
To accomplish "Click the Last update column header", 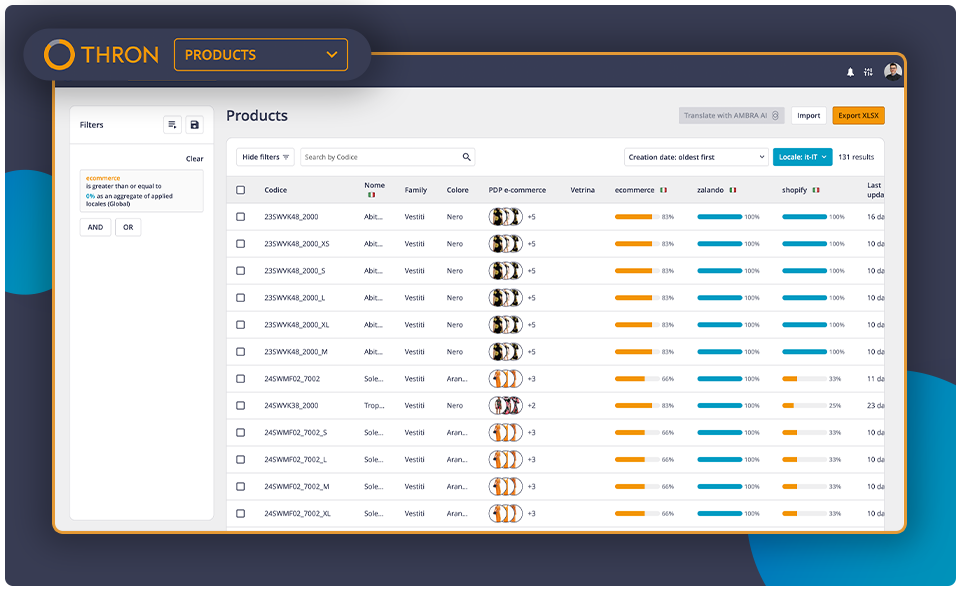I will pyautogui.click(x=876, y=190).
